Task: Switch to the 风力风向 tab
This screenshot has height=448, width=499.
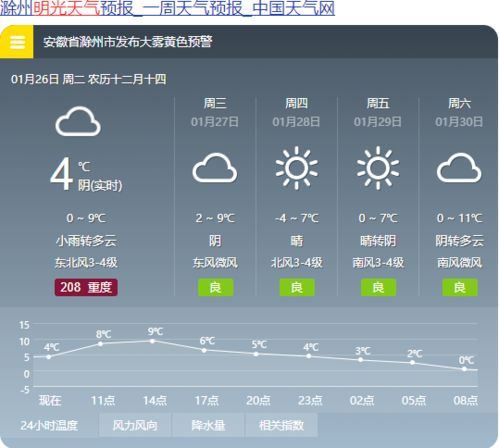Action: click(135, 425)
